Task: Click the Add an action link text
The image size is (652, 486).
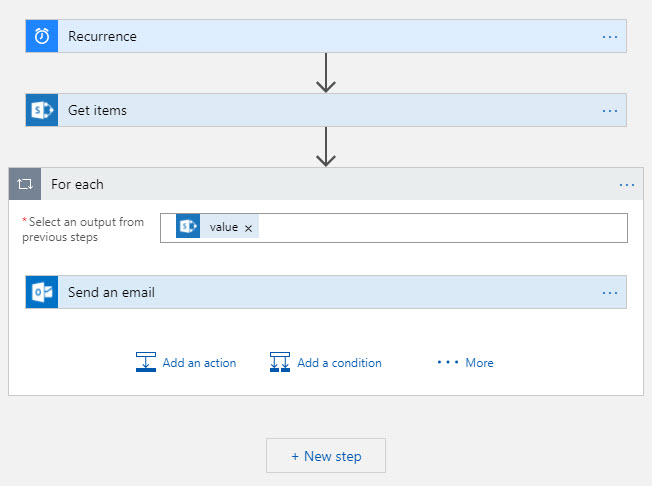Action: tap(199, 363)
